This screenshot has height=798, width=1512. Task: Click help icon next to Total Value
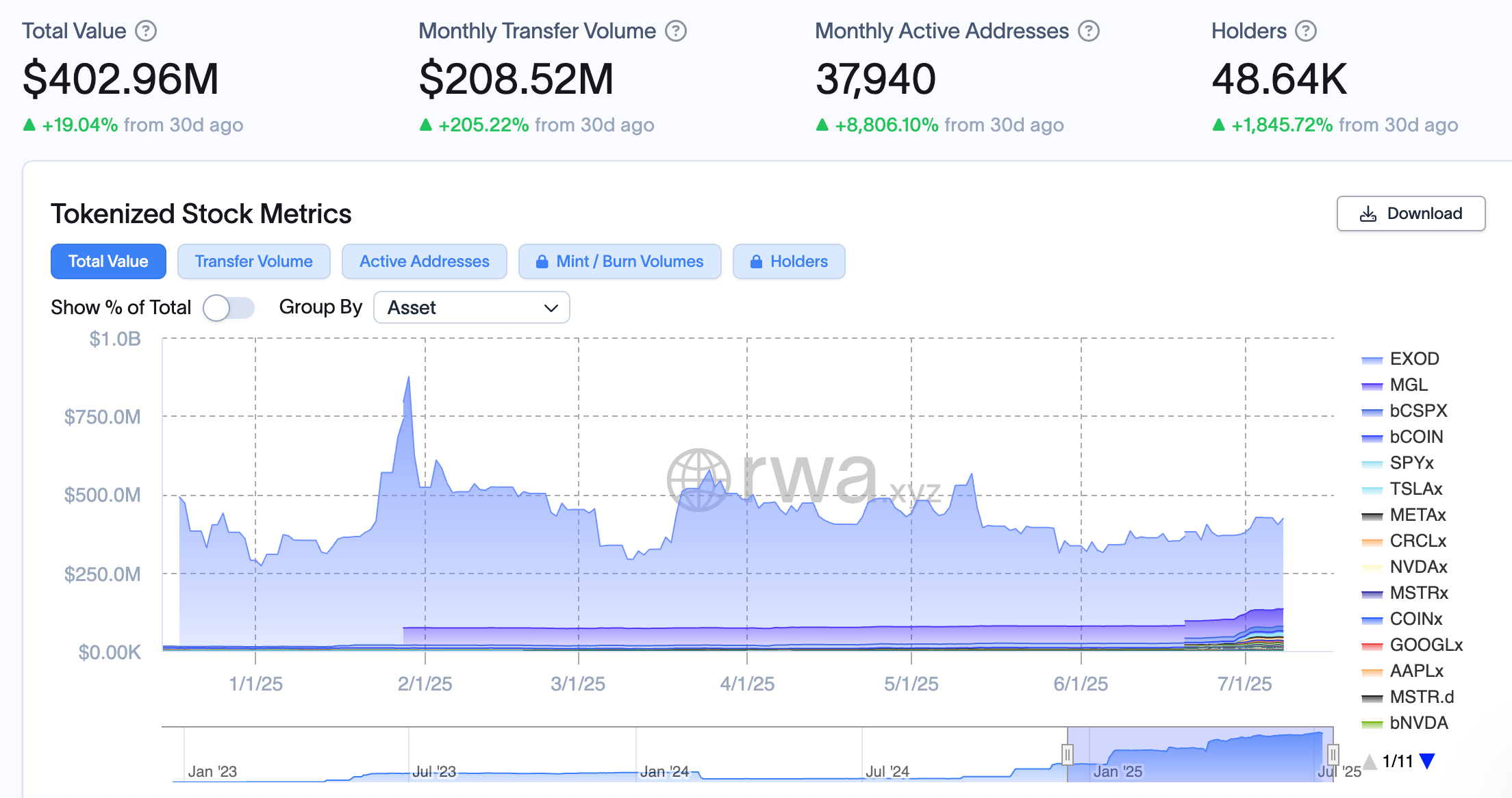[146, 31]
